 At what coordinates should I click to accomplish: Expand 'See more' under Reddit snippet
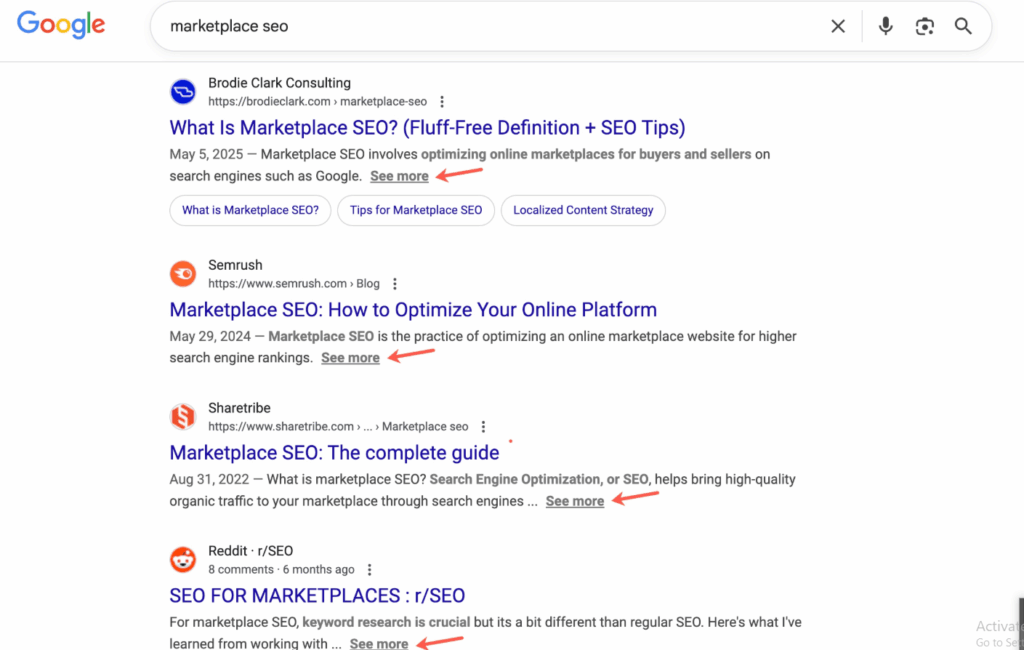pyautogui.click(x=379, y=643)
